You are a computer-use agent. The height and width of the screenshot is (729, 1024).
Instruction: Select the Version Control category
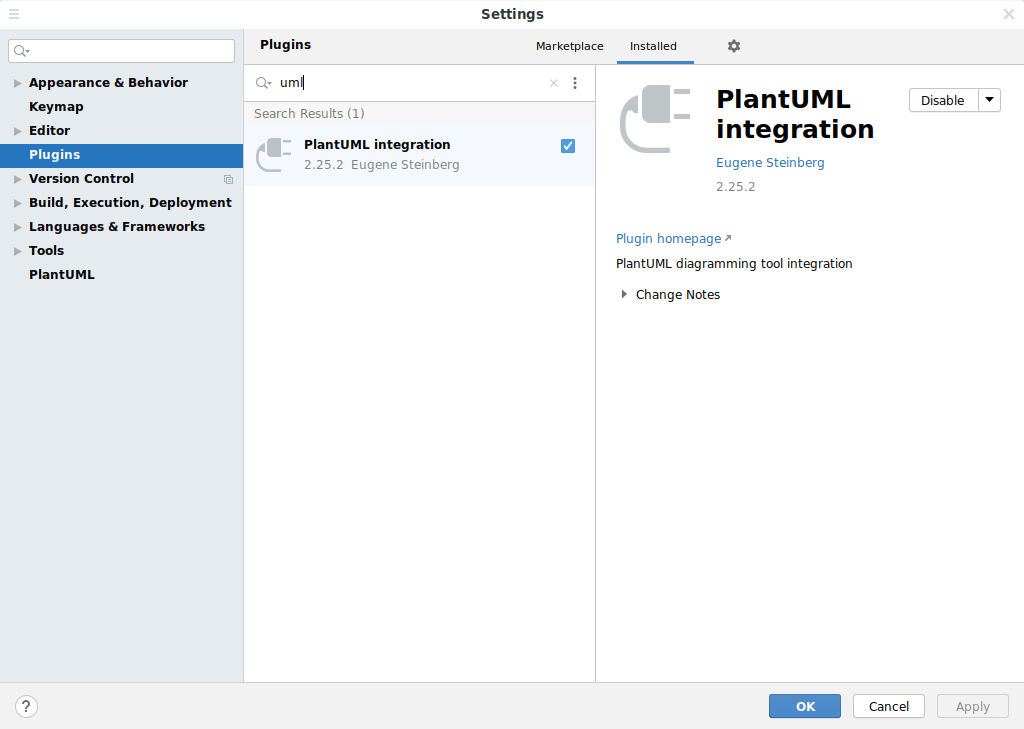tap(82, 178)
